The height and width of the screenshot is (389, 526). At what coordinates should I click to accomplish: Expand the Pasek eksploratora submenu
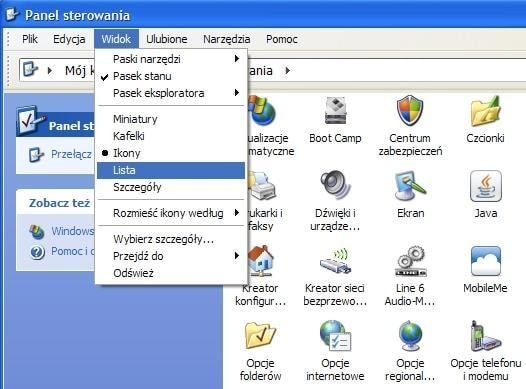click(171, 93)
